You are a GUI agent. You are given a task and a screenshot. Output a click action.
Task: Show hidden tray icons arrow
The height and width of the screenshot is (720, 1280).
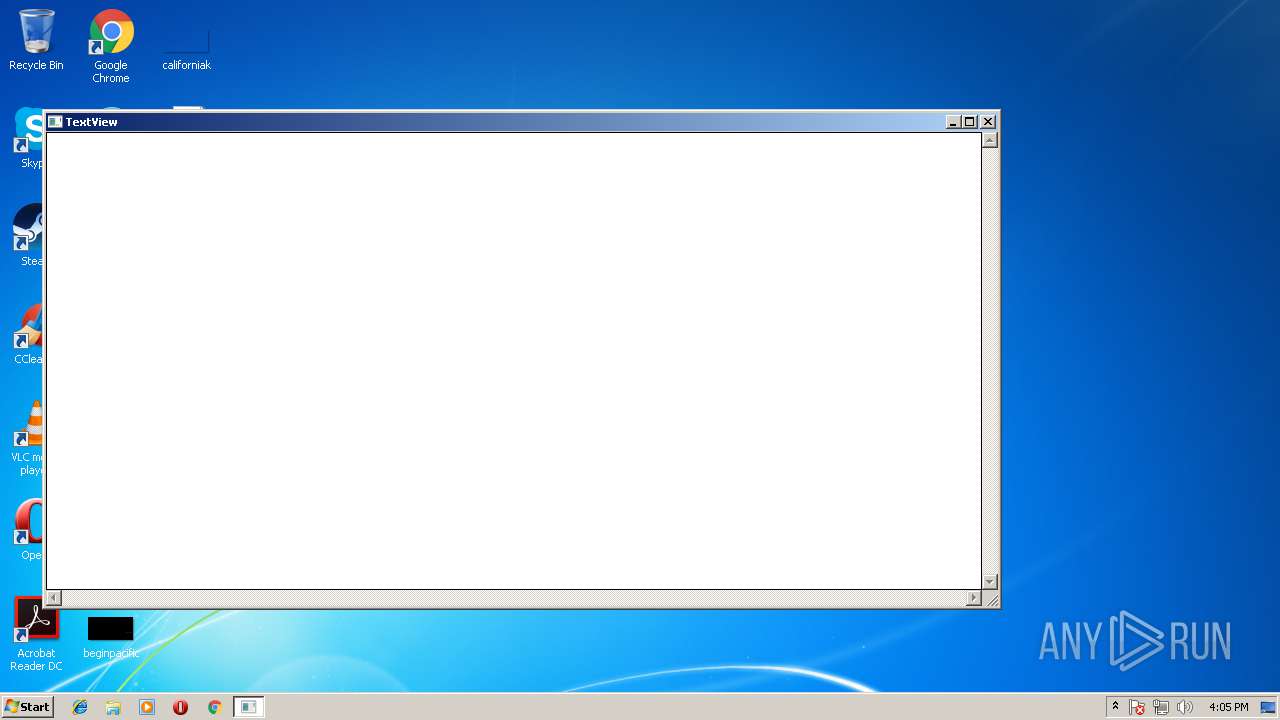coord(1115,706)
